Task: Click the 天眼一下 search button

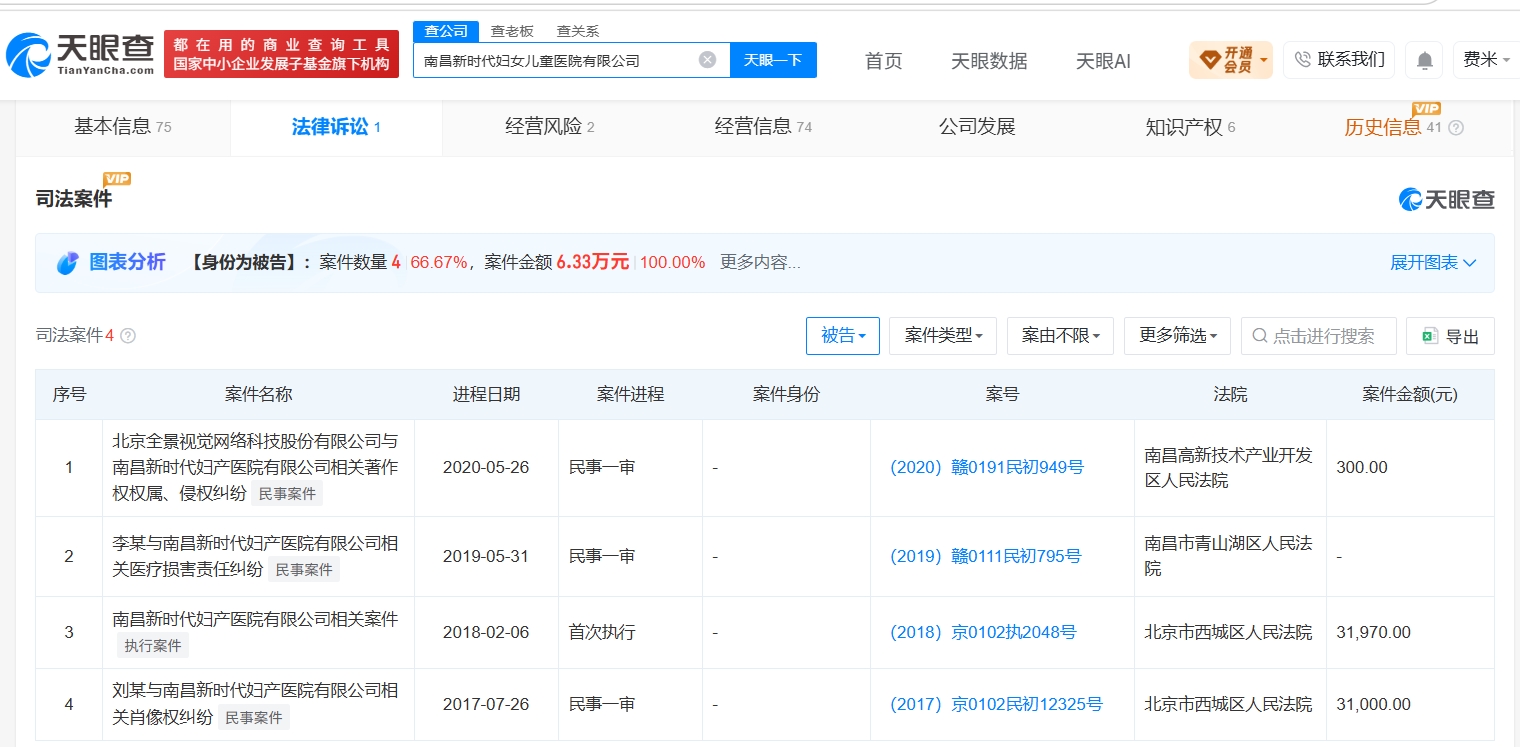Action: 773,60
